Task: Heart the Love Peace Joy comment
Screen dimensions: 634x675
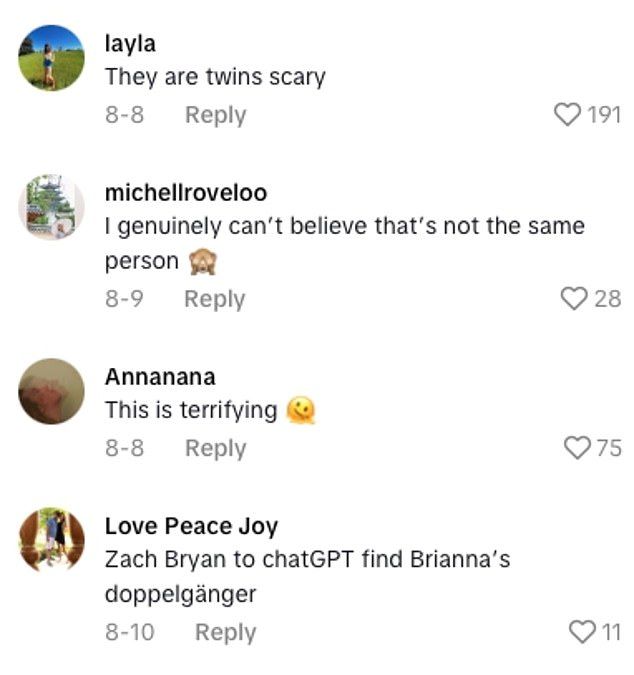Action: 581,631
